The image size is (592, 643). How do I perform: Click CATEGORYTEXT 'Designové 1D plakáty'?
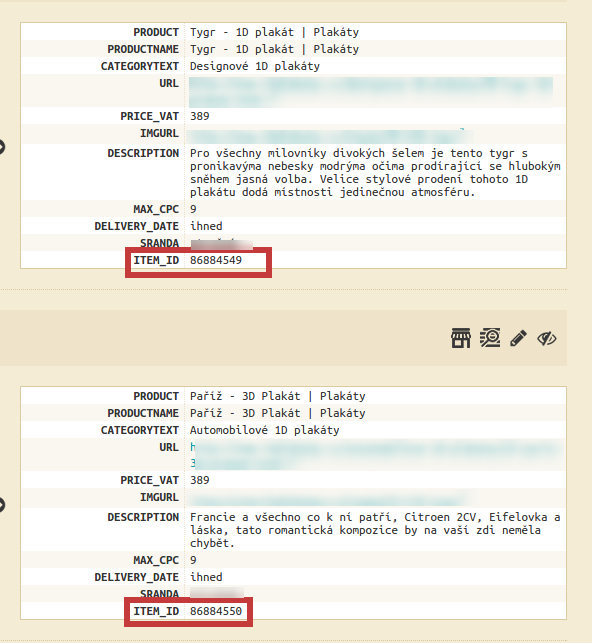coord(255,66)
